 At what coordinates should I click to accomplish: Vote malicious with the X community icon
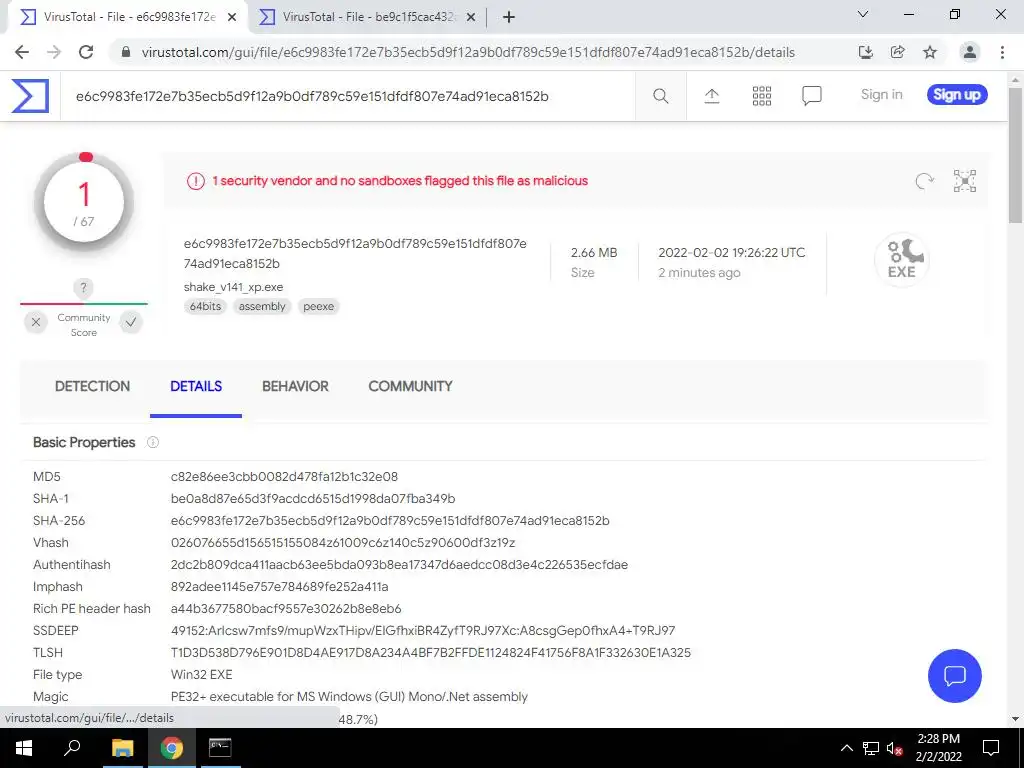36,322
